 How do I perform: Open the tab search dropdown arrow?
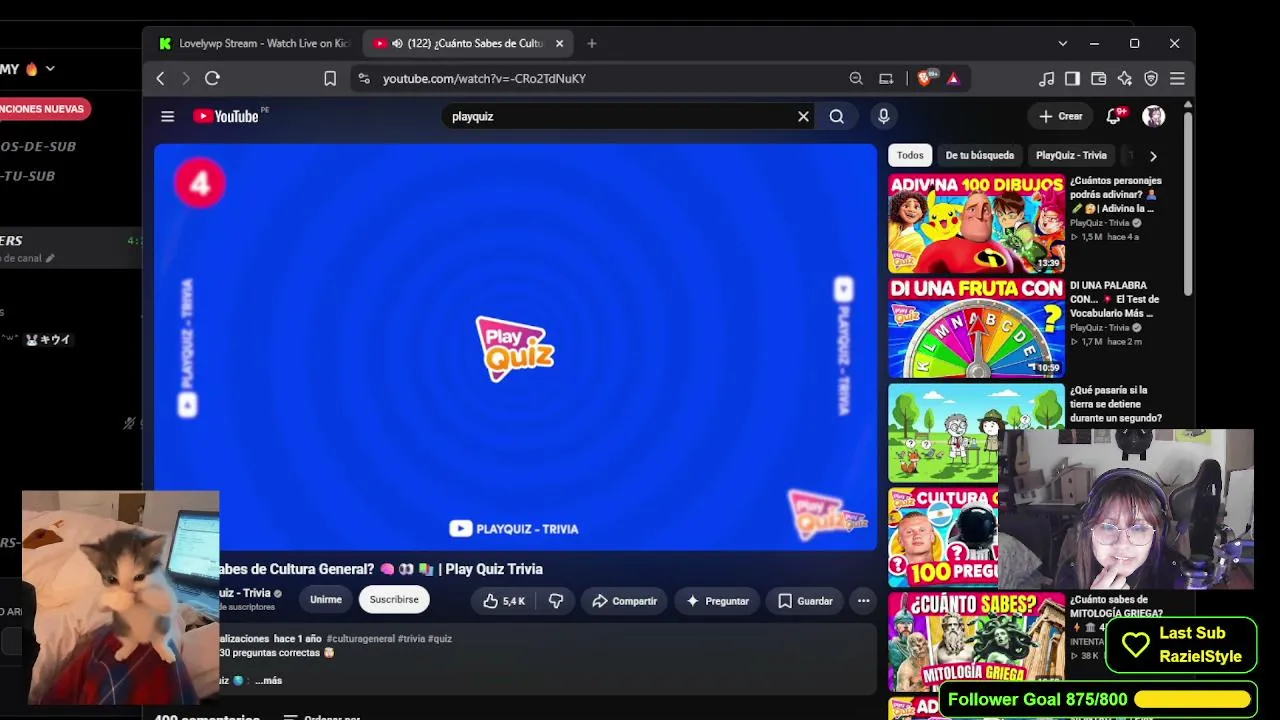[x=1062, y=43]
